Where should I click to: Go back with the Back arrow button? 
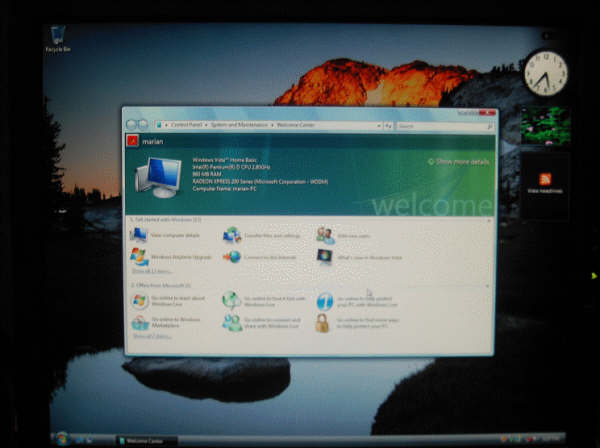[x=131, y=124]
